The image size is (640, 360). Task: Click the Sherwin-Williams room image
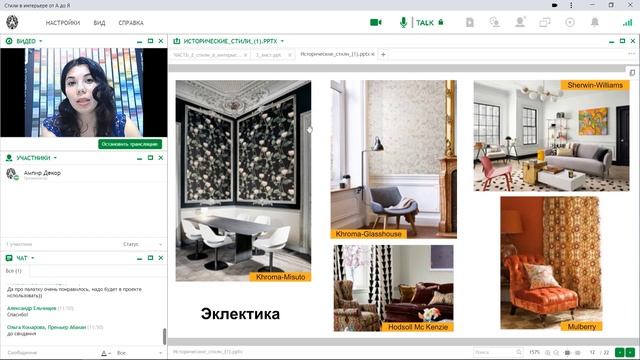[x=551, y=136]
